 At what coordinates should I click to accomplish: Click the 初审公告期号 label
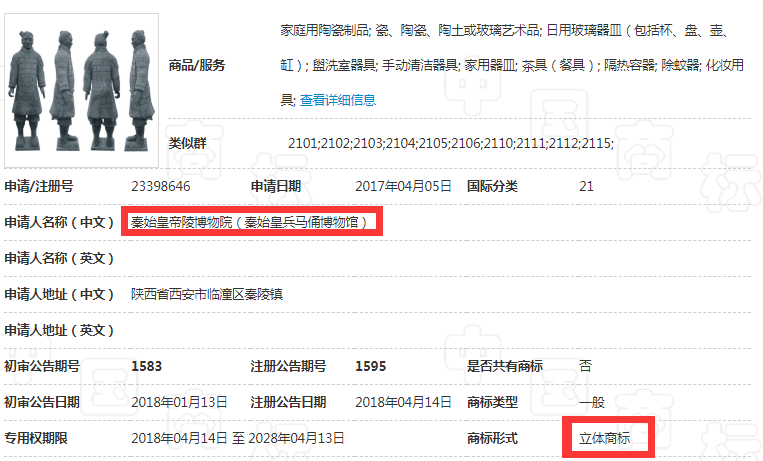[42, 367]
